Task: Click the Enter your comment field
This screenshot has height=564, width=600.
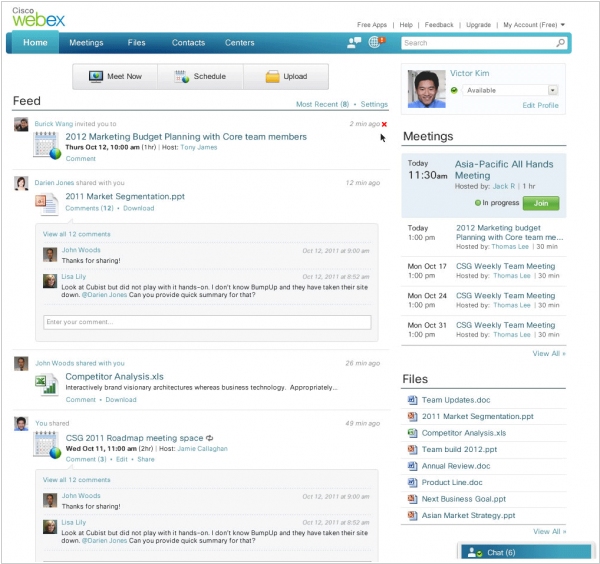Action: [x=207, y=322]
